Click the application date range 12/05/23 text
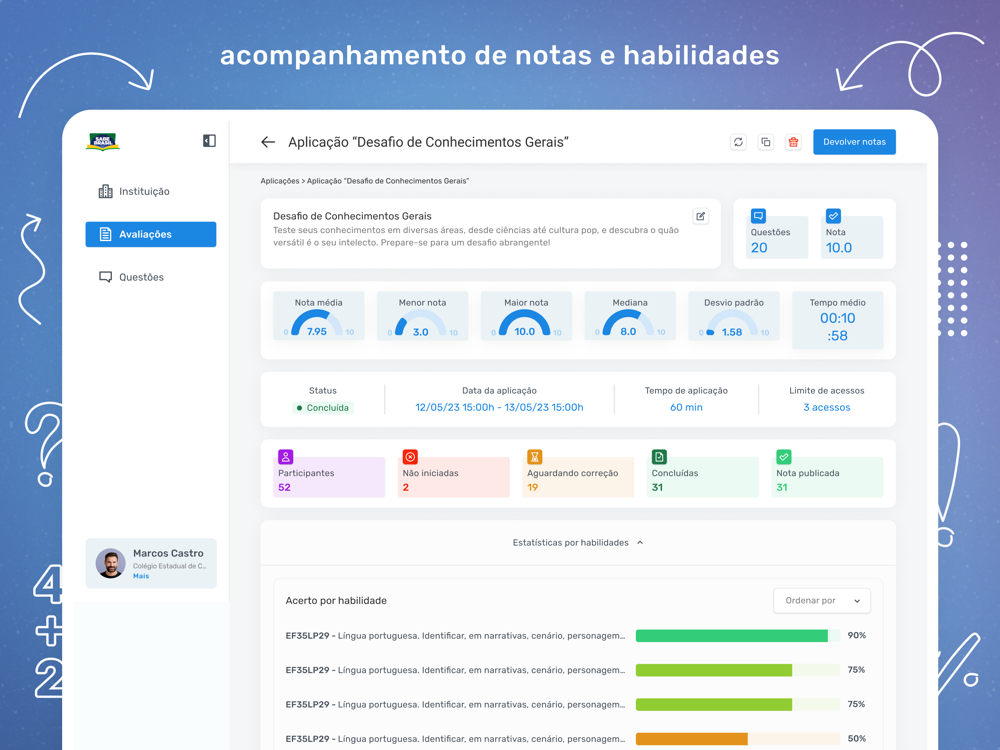 [x=499, y=408]
